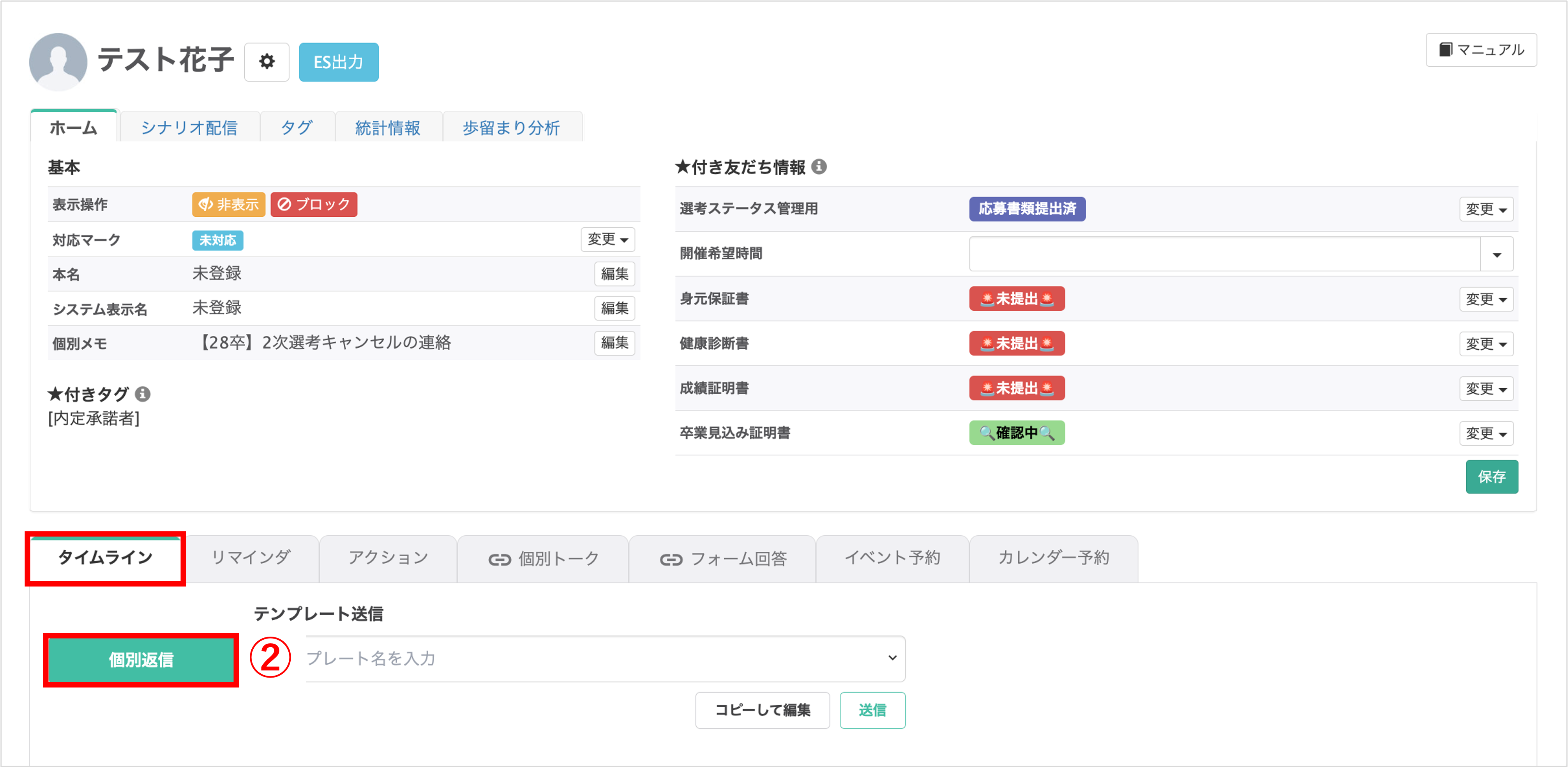Click the template name input field
The height and width of the screenshot is (768, 1568).
click(x=602, y=658)
